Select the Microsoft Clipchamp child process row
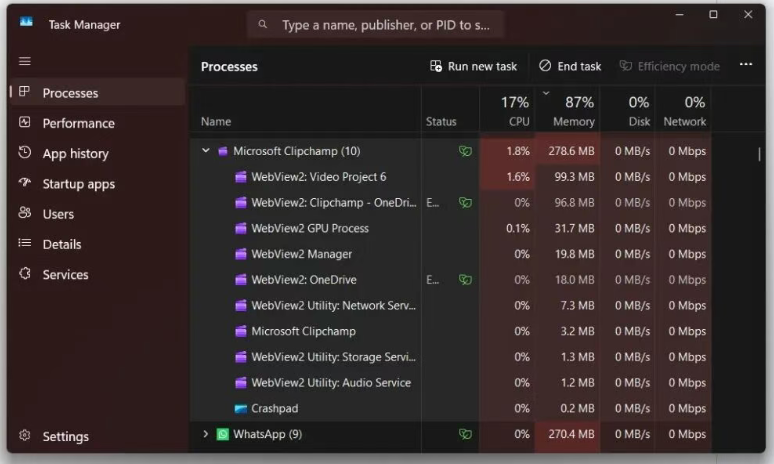This screenshot has width=774, height=464. (450, 331)
